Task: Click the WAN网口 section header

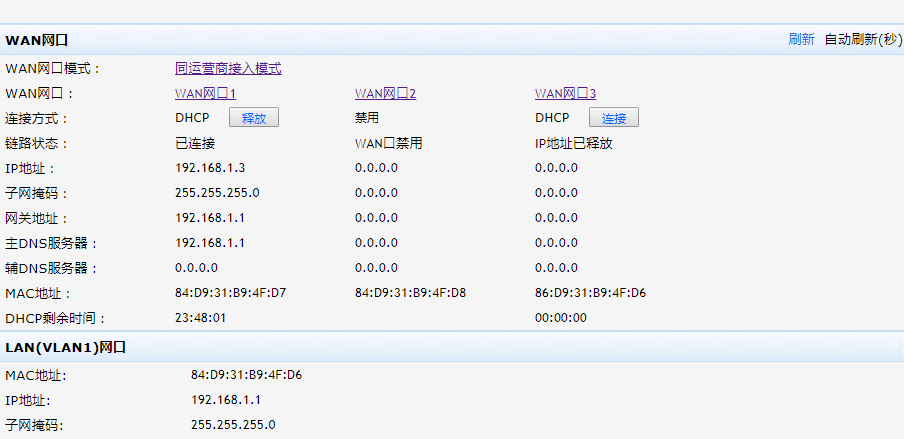Action: point(37,40)
